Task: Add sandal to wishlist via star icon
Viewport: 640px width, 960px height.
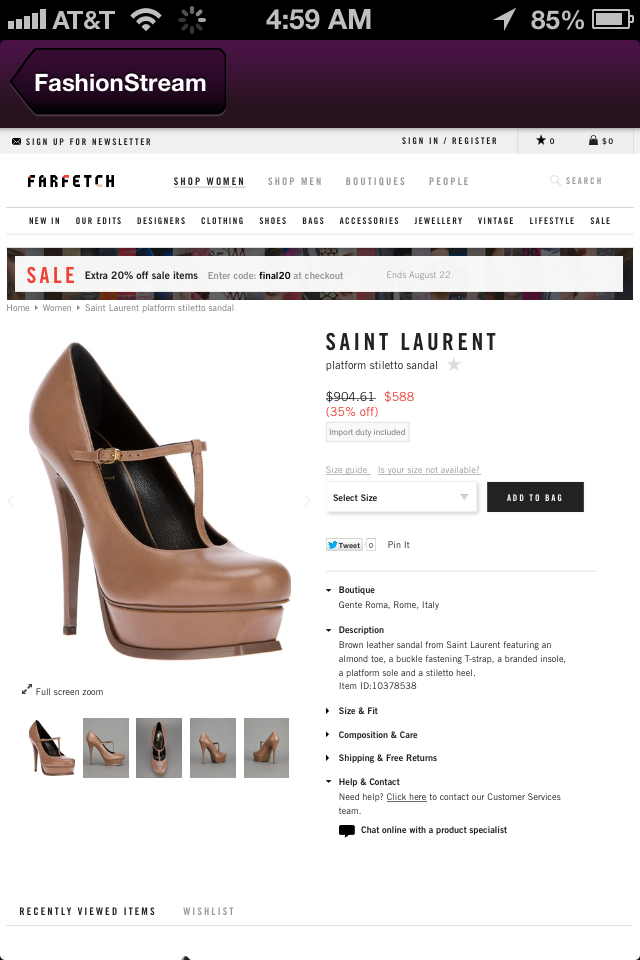Action: click(454, 365)
